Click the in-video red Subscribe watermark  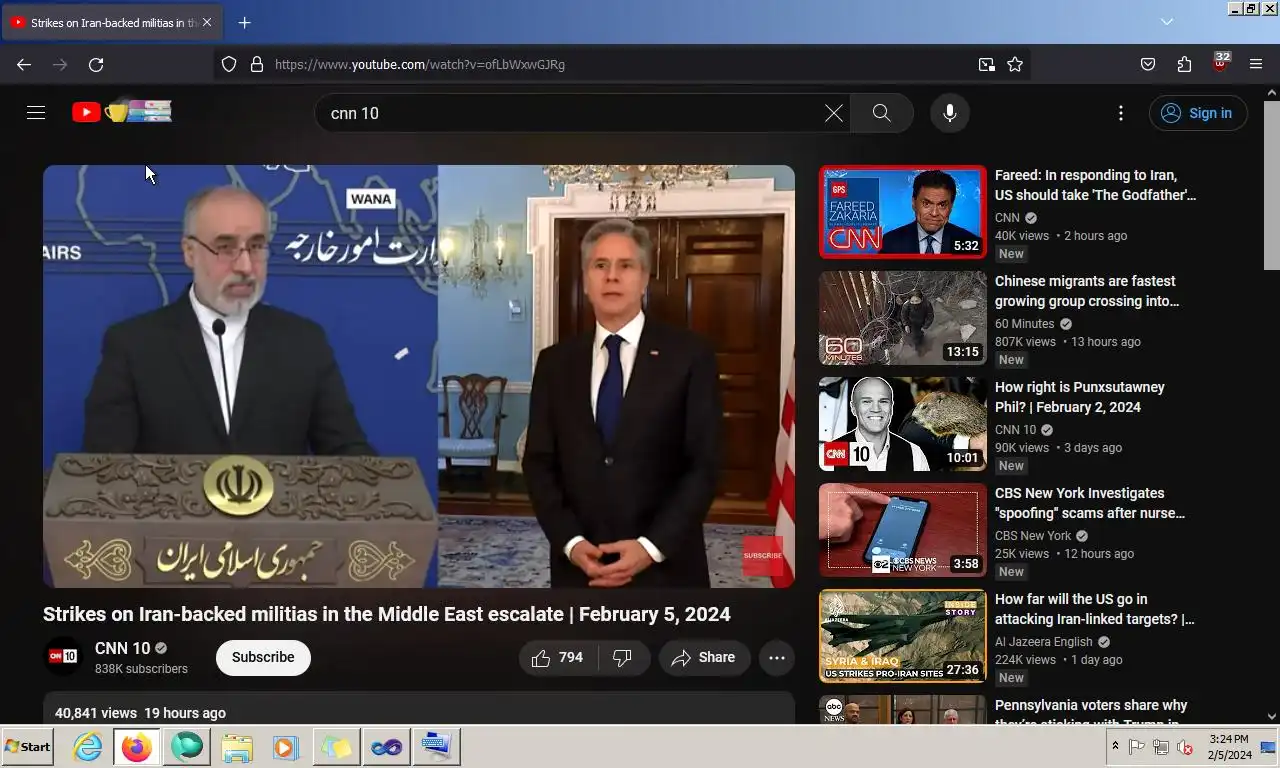763,555
